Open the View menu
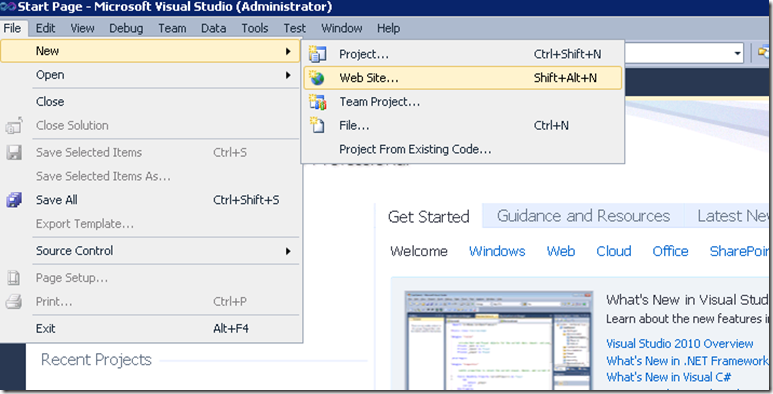Viewport: 773px width, 394px height. (82, 28)
